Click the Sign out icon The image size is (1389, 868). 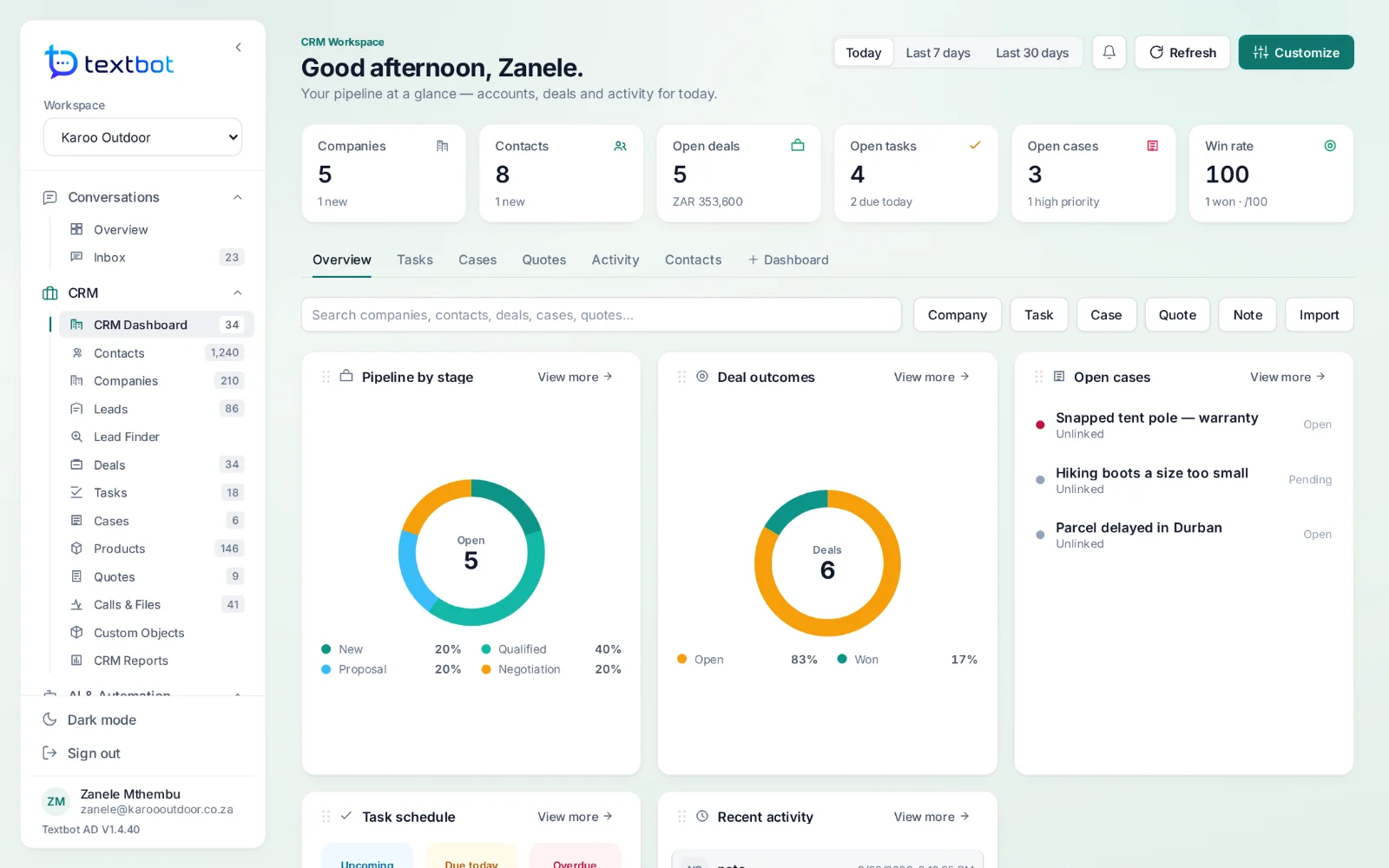(x=49, y=753)
